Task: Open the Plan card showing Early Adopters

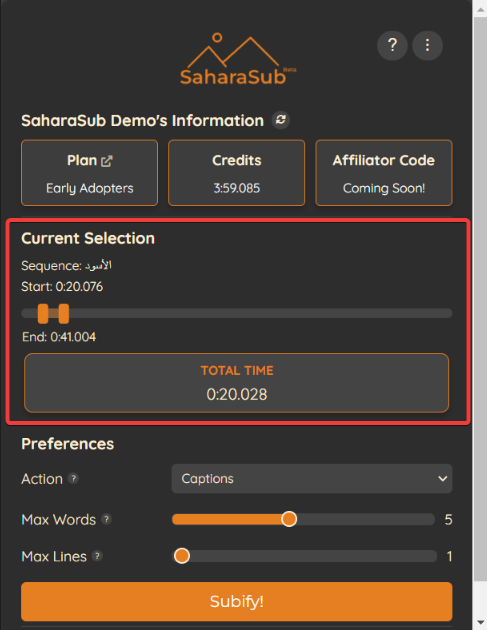Action: 90,173
